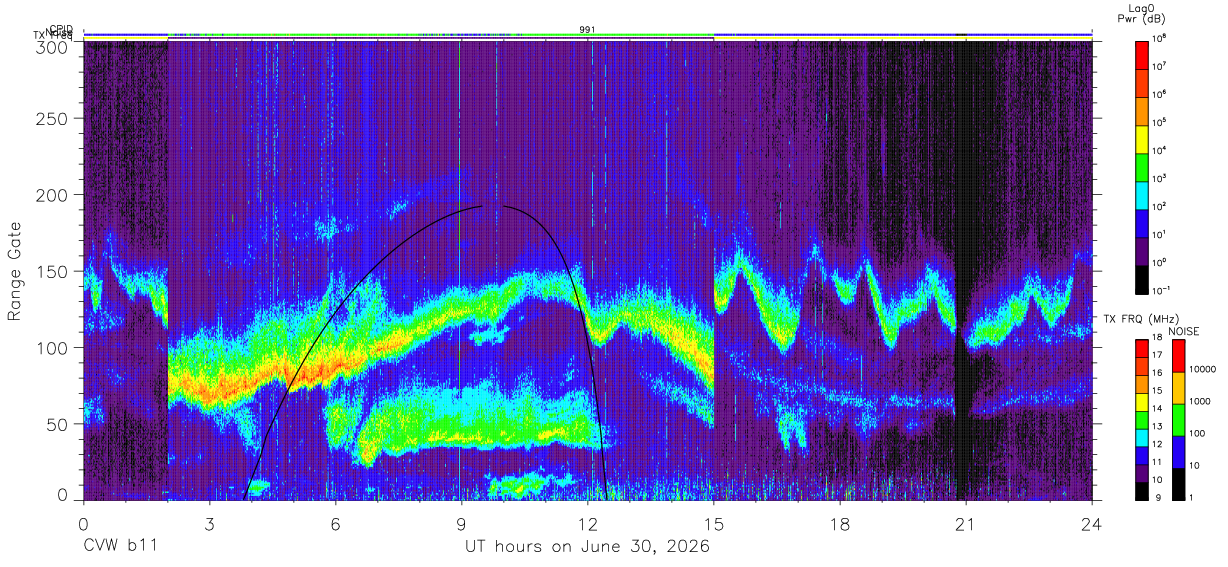
Task: Click the '991' CPID value at top
Action: pyautogui.click(x=587, y=30)
